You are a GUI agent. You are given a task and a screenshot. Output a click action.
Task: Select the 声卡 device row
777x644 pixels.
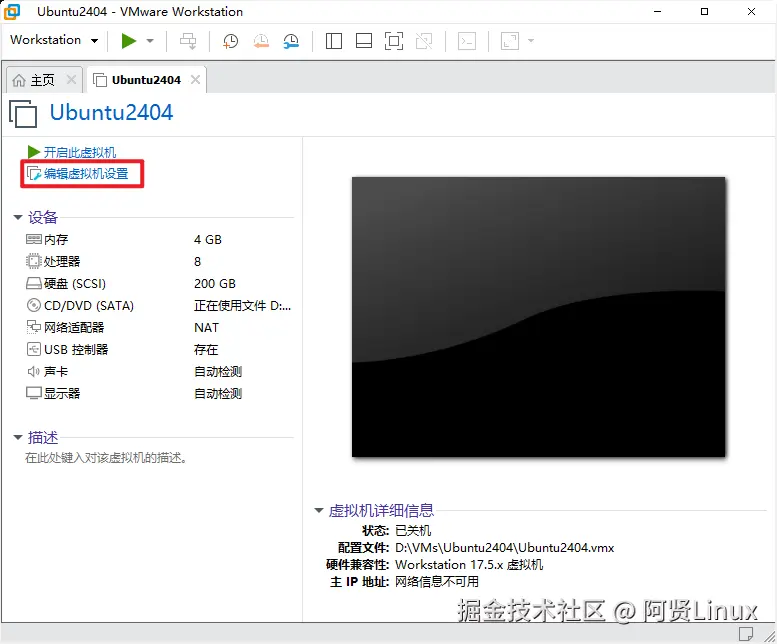[x=159, y=372]
